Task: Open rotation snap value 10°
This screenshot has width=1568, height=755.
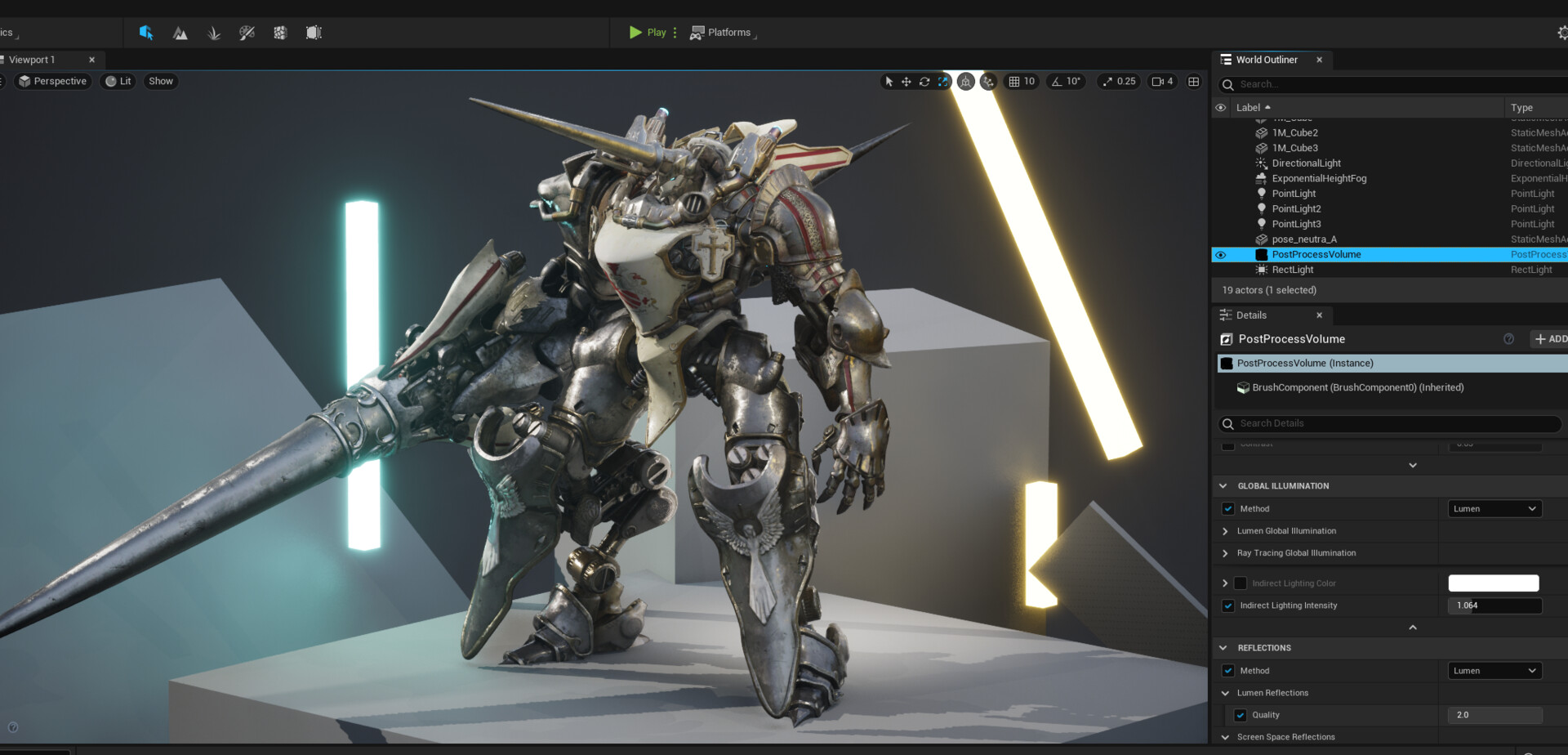Action: [1074, 82]
